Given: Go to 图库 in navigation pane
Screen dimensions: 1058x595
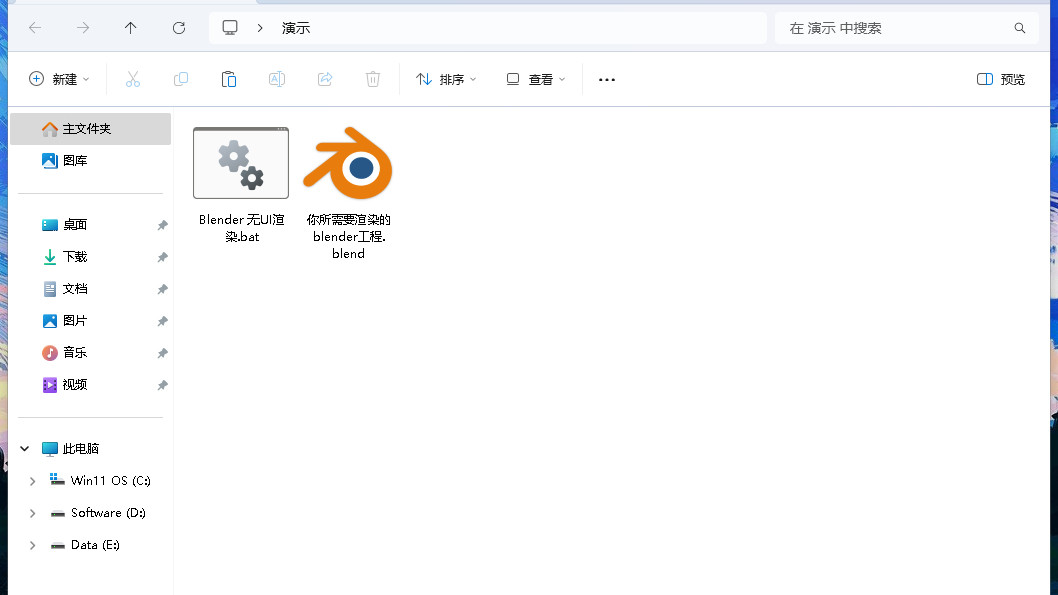Looking at the screenshot, I should pyautogui.click(x=75, y=160).
